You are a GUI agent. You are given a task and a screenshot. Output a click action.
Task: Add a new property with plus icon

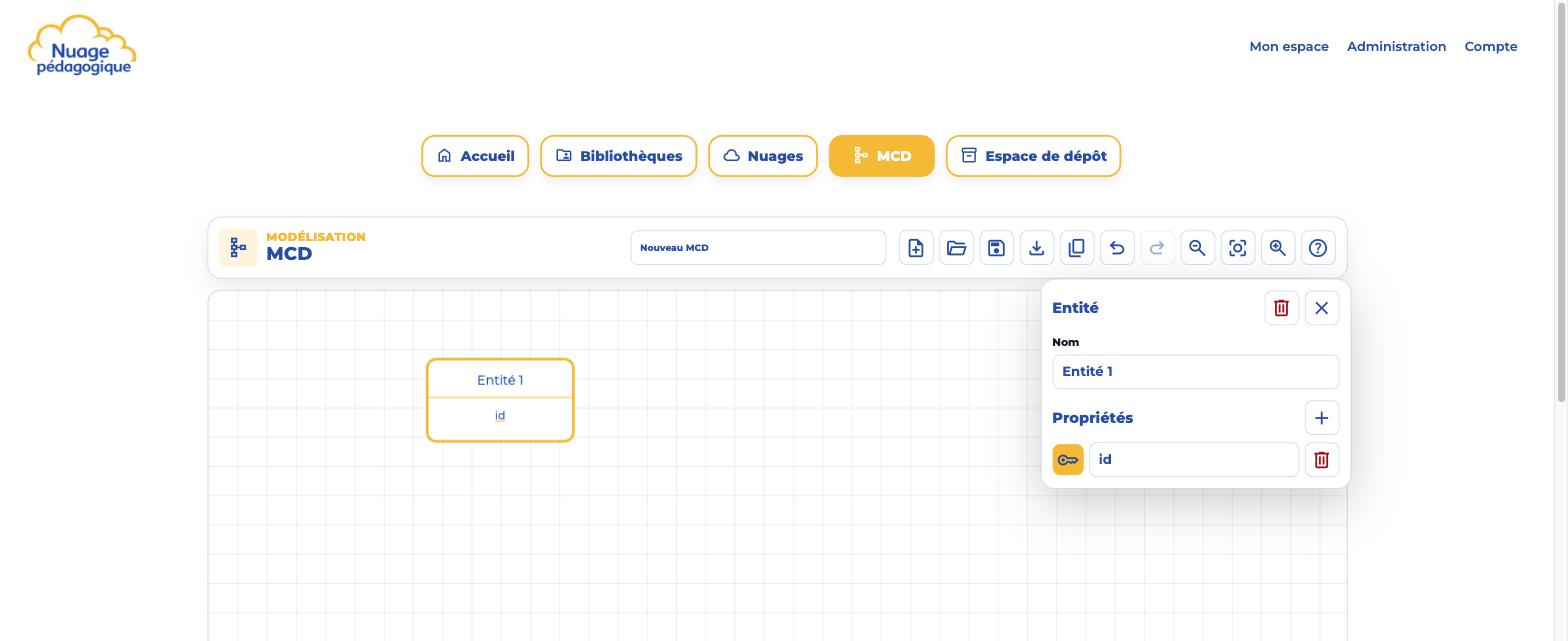1322,418
